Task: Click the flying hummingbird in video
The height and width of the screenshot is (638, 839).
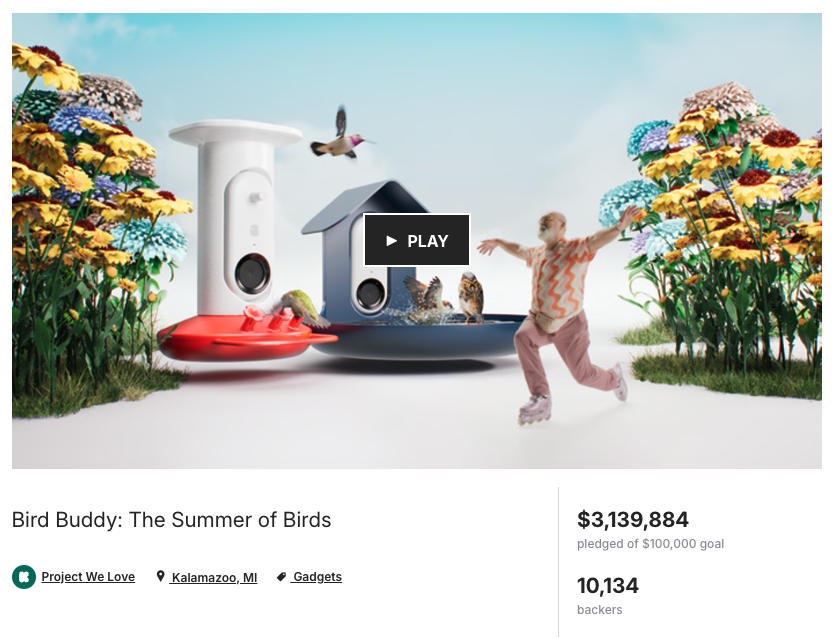Action: tap(341, 136)
